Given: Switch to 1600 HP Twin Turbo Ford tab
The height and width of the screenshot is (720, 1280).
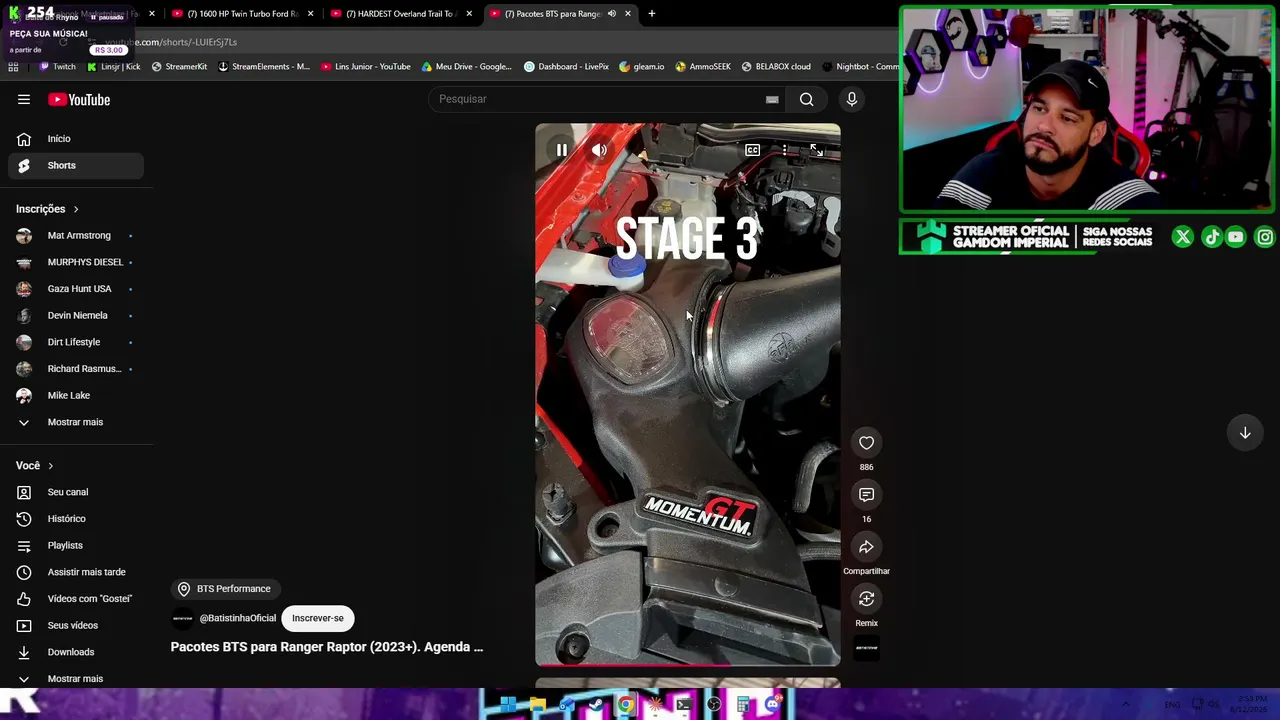Looking at the screenshot, I should pos(243,14).
